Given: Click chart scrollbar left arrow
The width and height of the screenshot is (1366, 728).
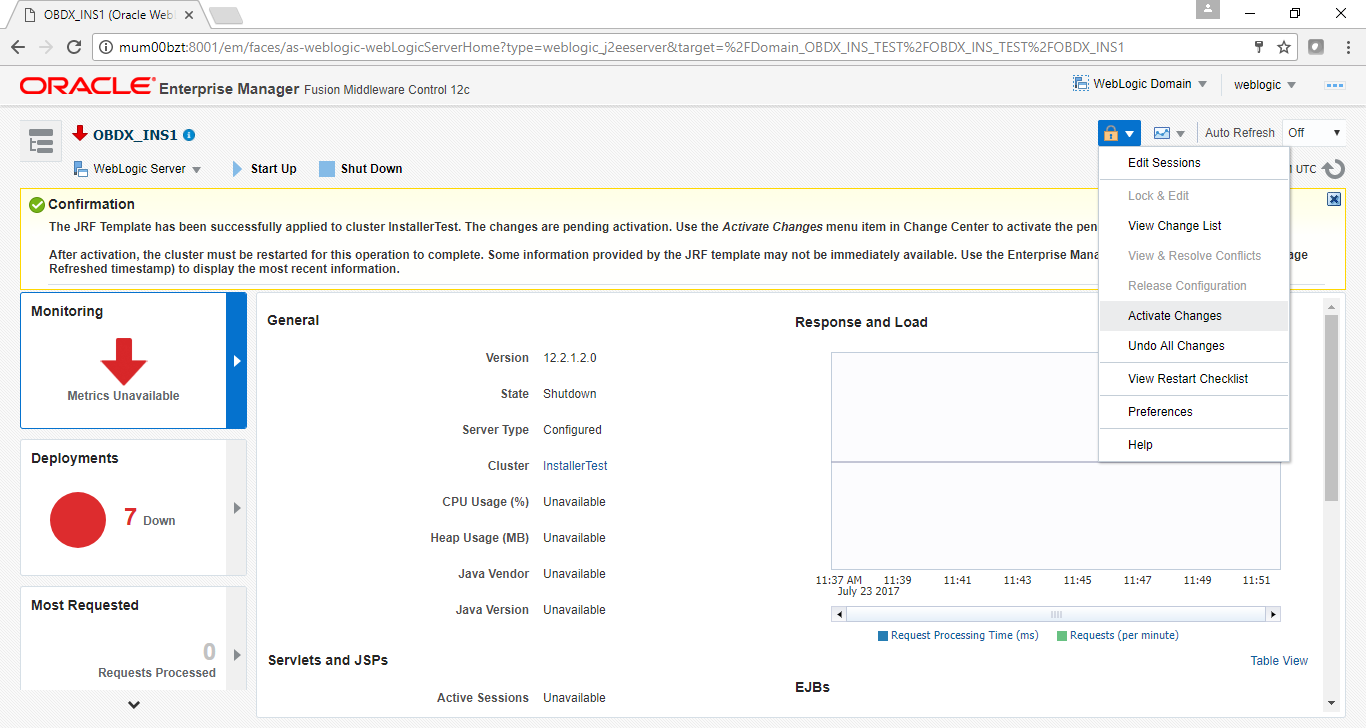Looking at the screenshot, I should click(x=838, y=614).
